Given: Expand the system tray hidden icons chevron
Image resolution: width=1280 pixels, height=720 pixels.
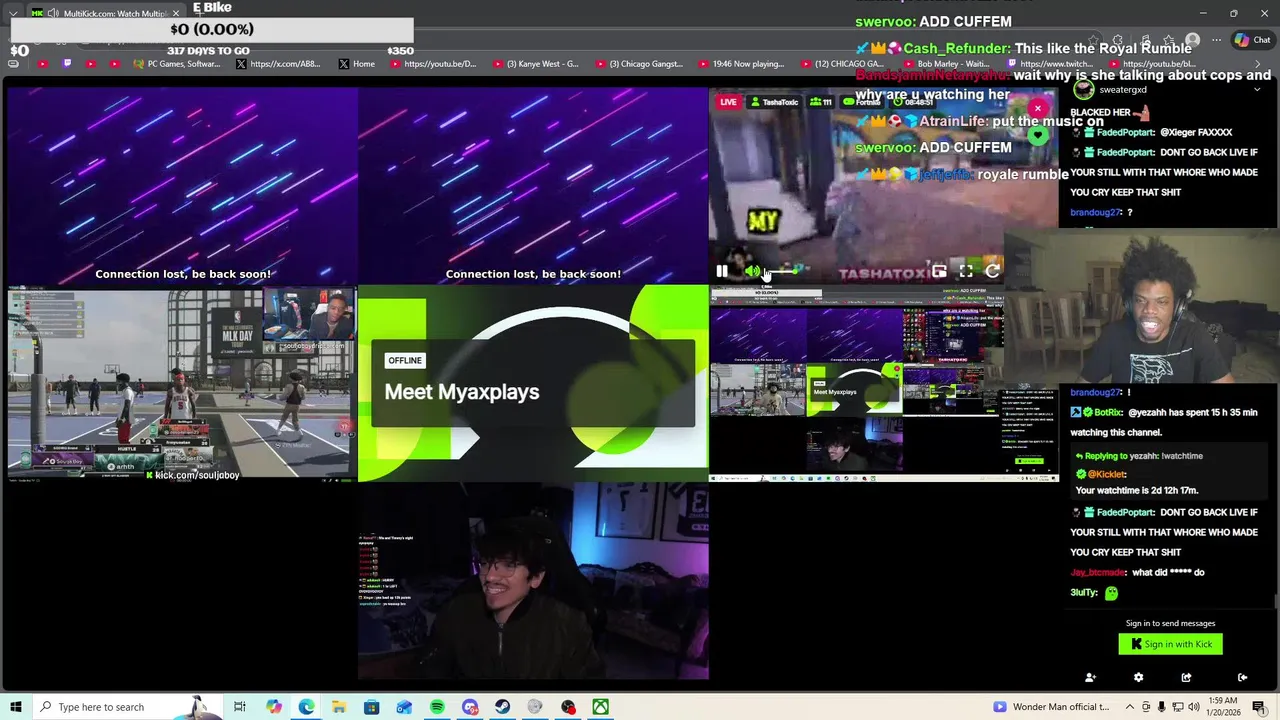Looking at the screenshot, I should point(1130,707).
